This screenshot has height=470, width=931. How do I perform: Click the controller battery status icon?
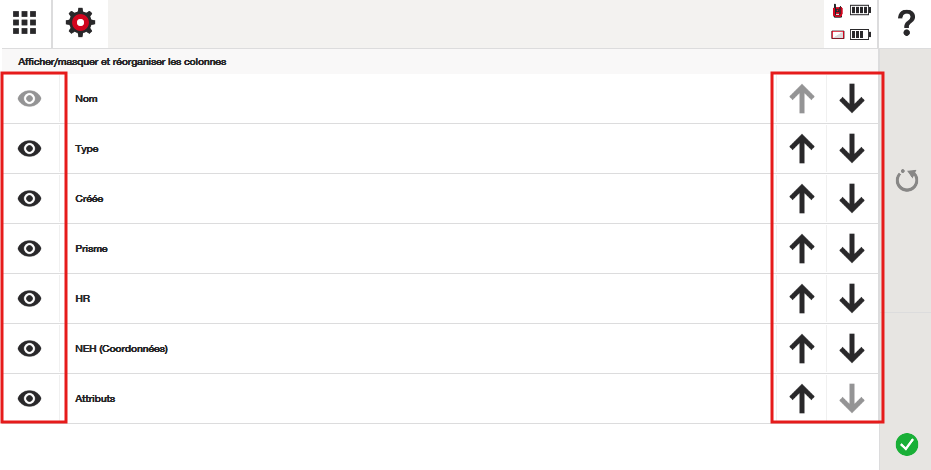pos(851,35)
